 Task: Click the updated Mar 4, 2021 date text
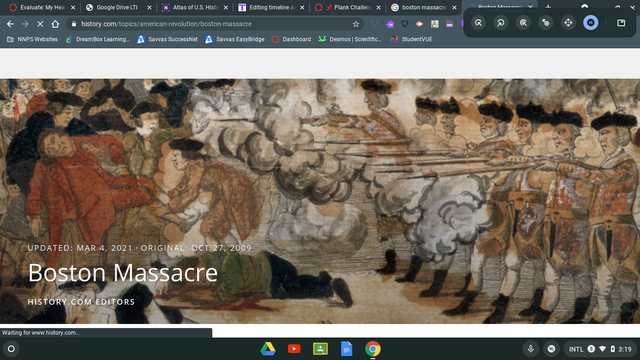click(x=80, y=248)
